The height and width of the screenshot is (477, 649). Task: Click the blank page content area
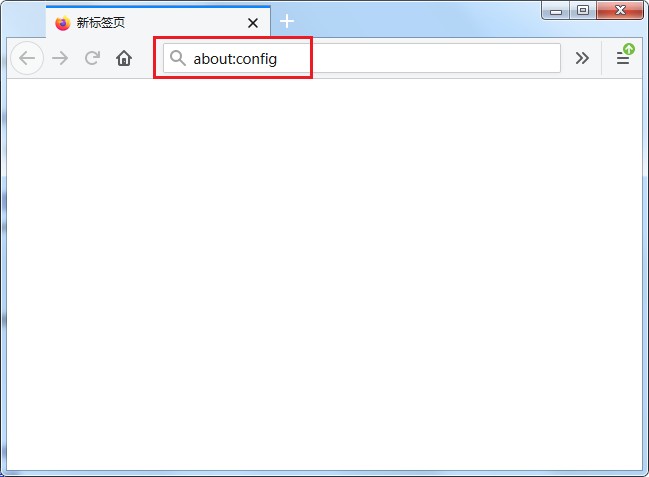(x=324, y=270)
